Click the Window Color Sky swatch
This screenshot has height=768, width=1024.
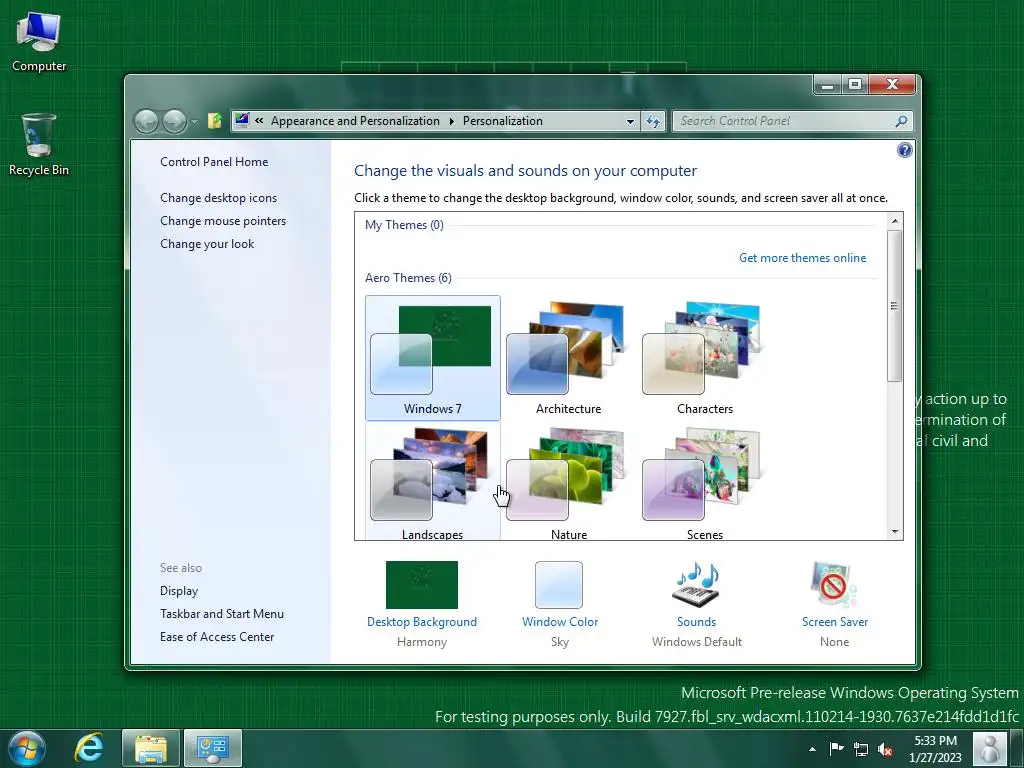point(559,585)
